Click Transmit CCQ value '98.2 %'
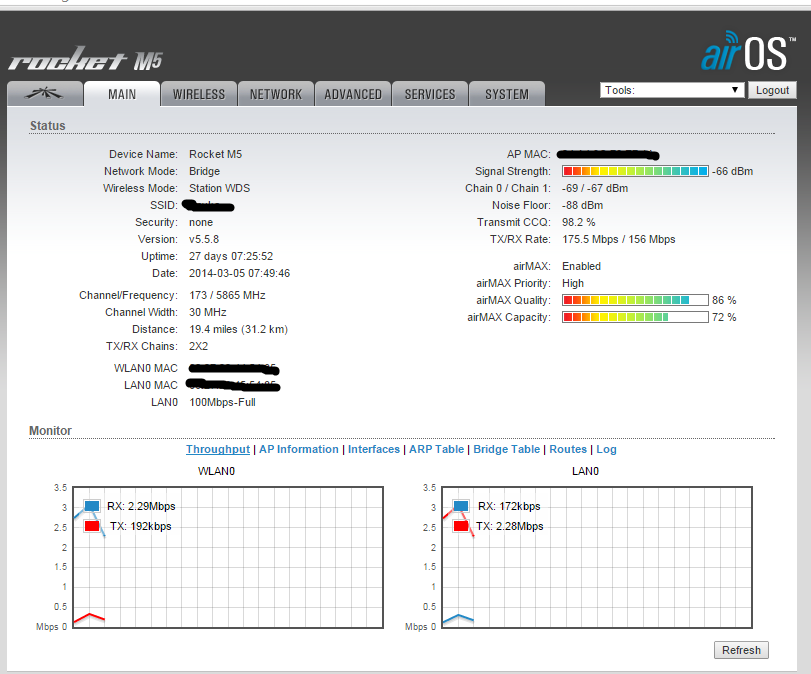811x674 pixels. 579,222
